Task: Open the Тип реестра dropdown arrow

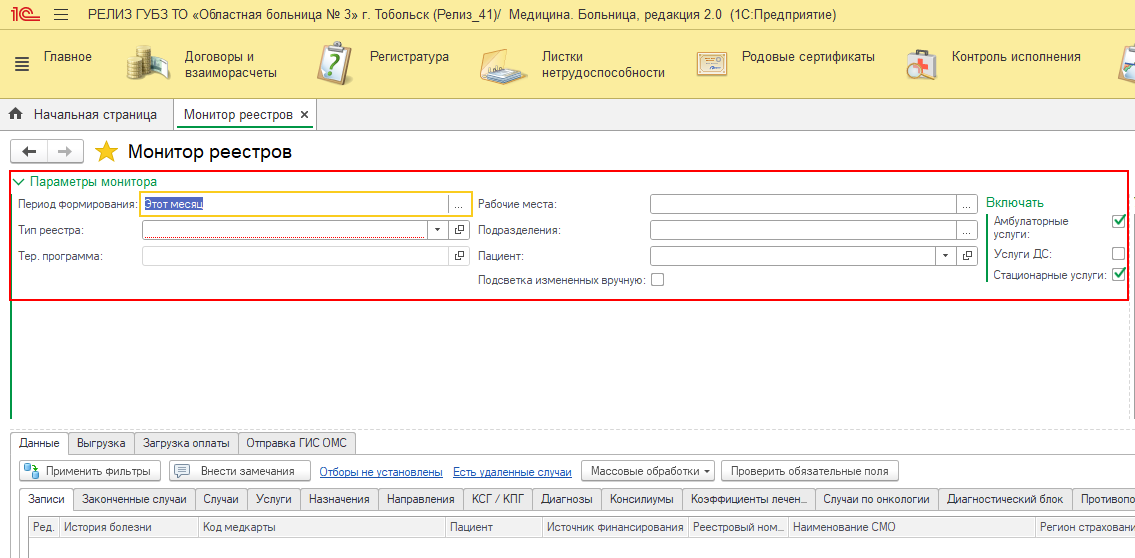Action: 438,230
